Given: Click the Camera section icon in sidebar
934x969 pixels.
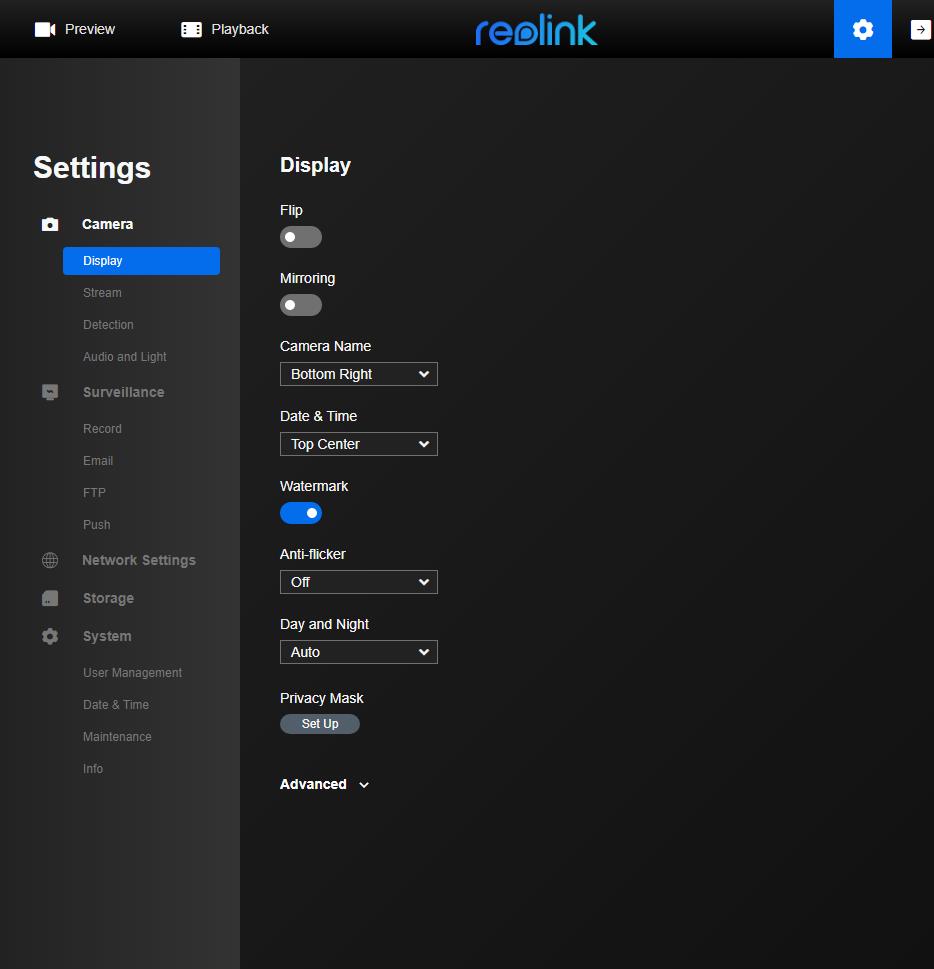Looking at the screenshot, I should coord(50,225).
